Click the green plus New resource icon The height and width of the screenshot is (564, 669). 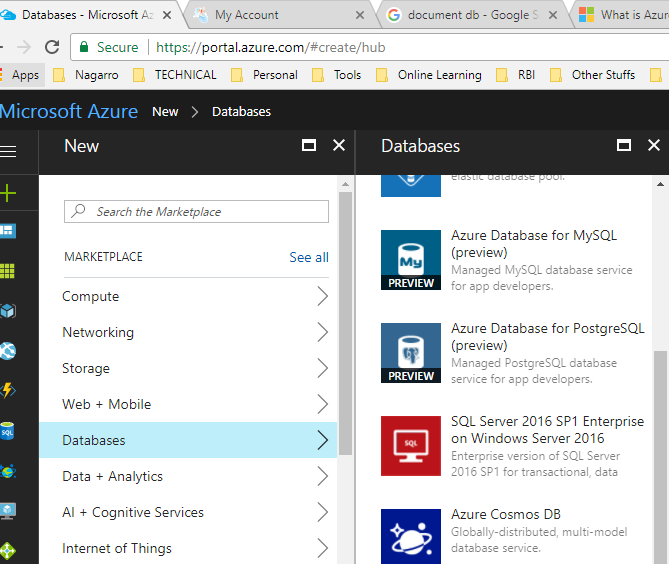(x=9, y=193)
